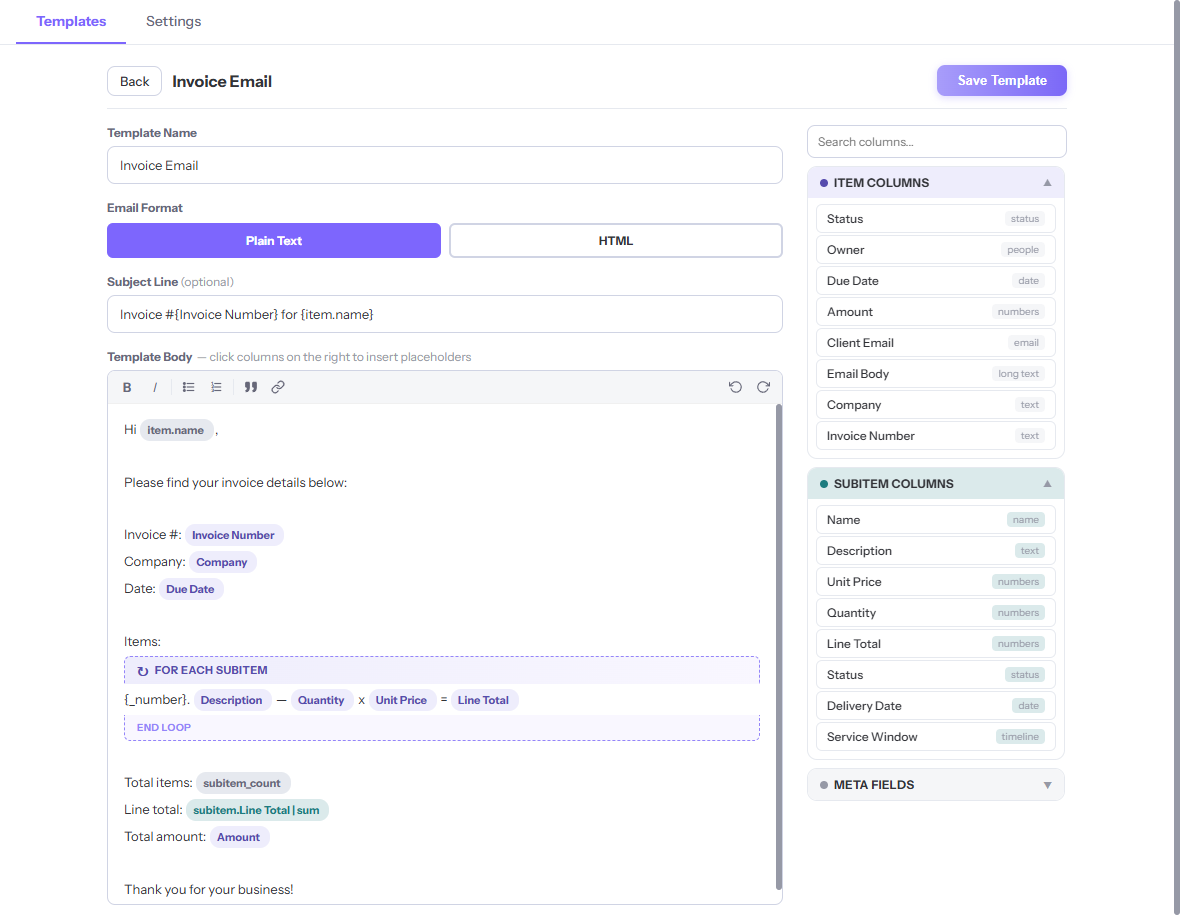1180x920 pixels.
Task: Select the Description chip in loop row
Action: point(232,700)
